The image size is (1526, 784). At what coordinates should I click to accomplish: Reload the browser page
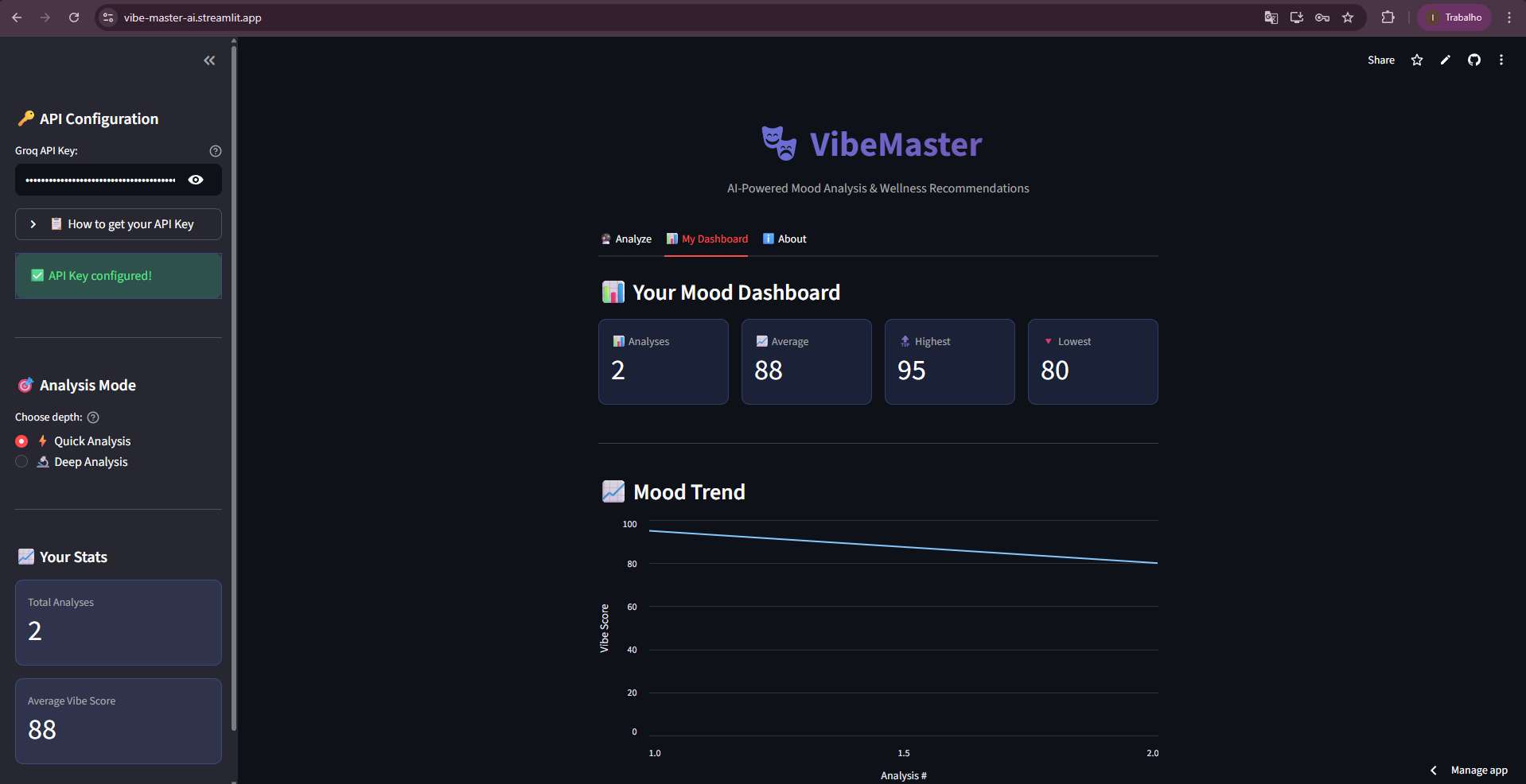pos(74,17)
